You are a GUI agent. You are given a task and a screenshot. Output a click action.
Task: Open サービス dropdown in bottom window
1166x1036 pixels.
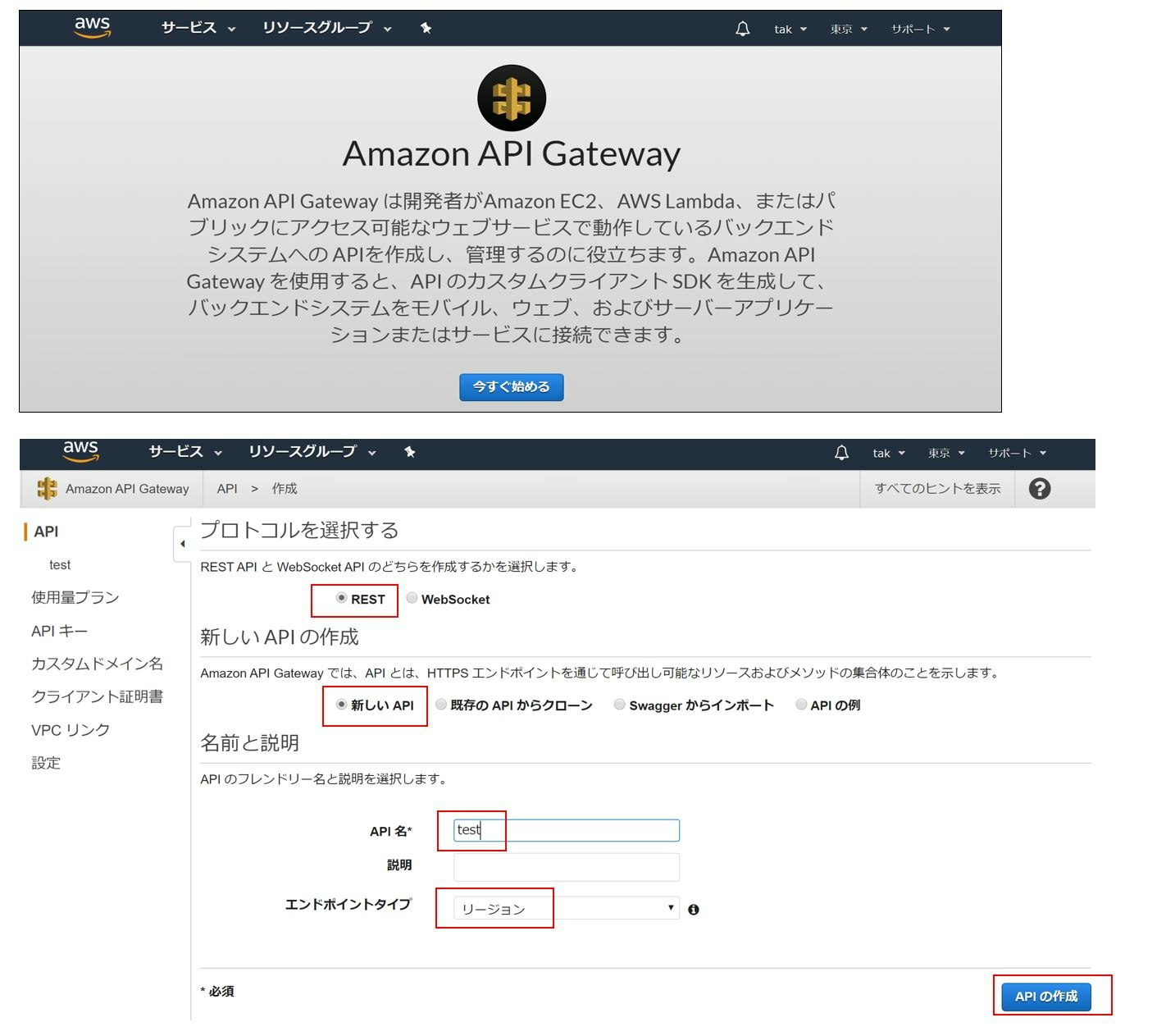(185, 452)
